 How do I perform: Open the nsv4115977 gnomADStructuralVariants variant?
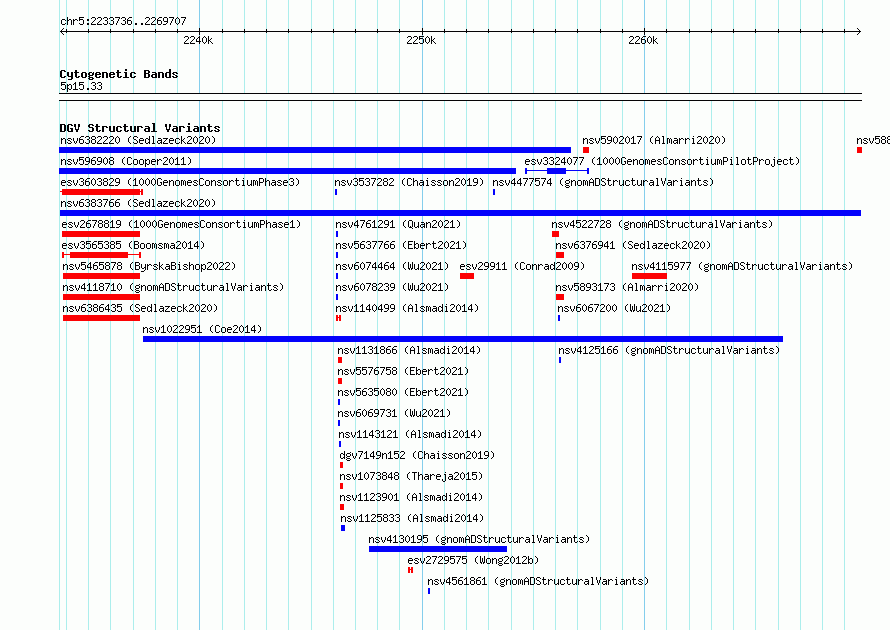pos(742,266)
